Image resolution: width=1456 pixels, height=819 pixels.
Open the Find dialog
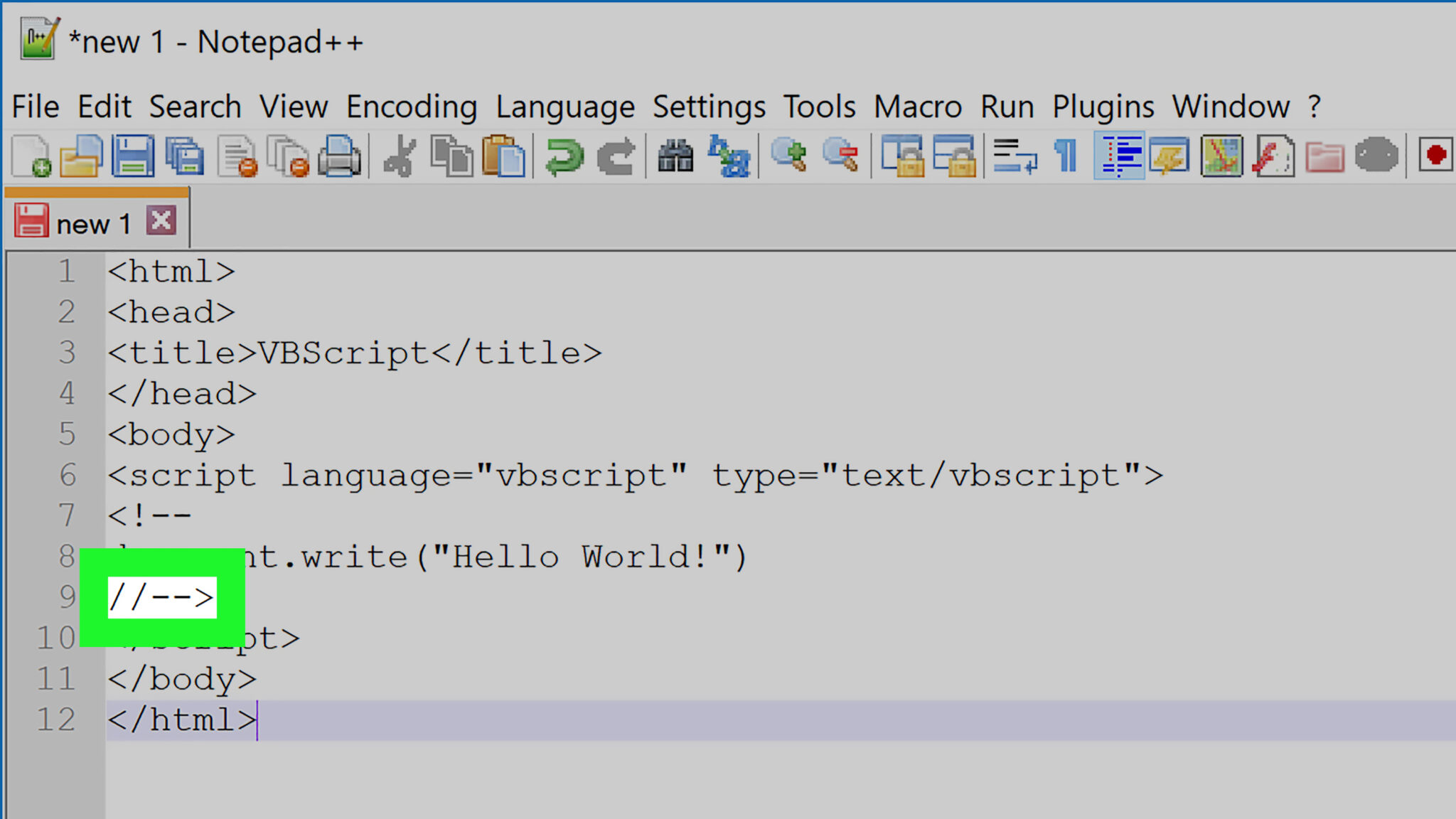(x=675, y=156)
